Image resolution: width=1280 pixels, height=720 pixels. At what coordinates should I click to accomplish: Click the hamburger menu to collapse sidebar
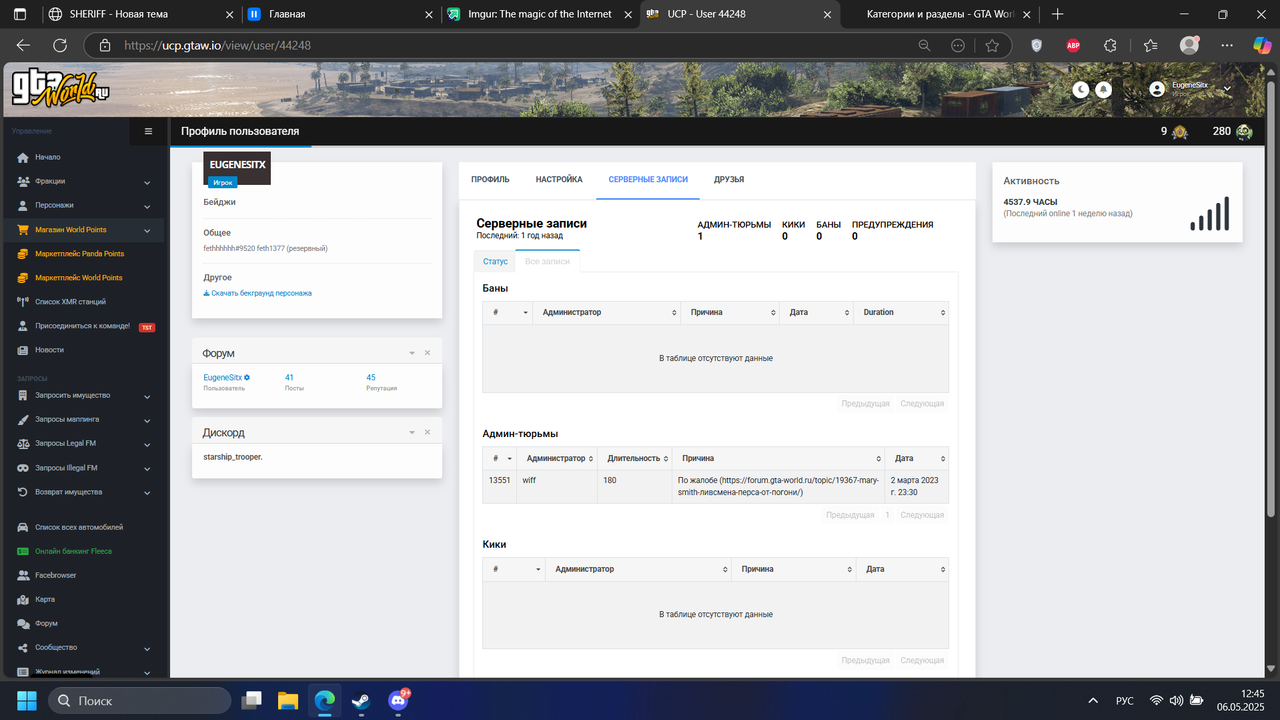148,131
